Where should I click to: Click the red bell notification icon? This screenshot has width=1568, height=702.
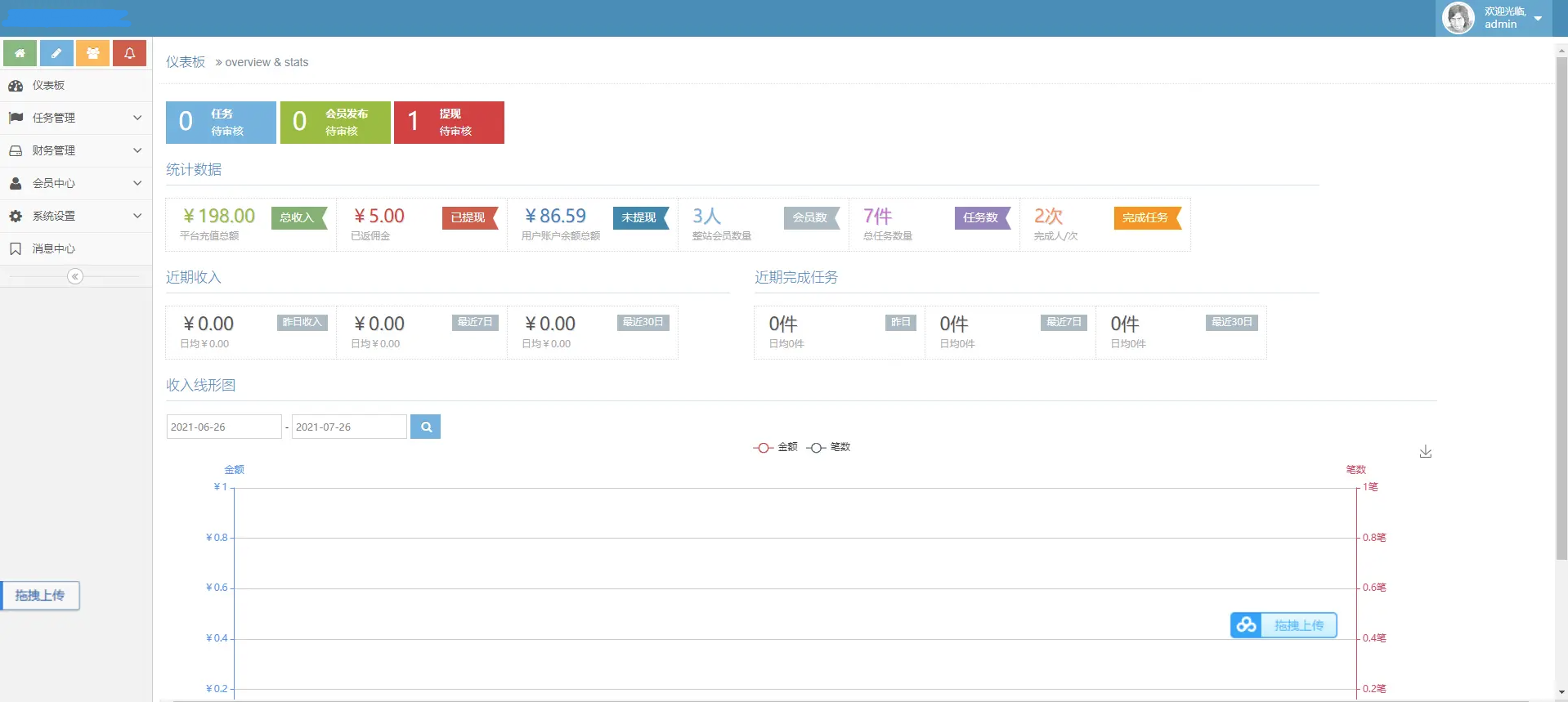(x=129, y=53)
